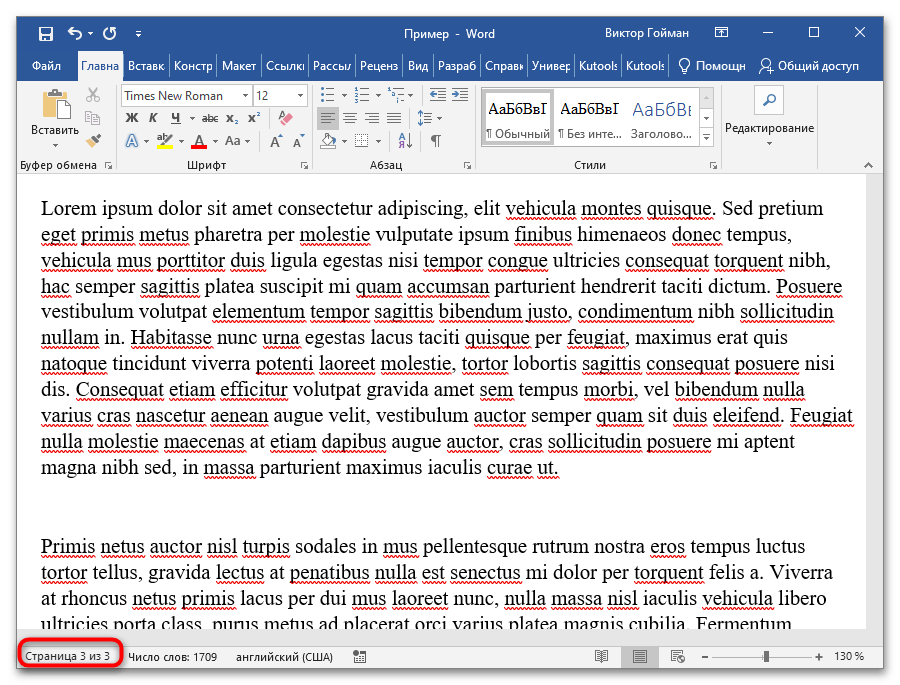Image resolution: width=900 pixels, height=685 pixels.
Task: Redo the last action
Action: (110, 33)
